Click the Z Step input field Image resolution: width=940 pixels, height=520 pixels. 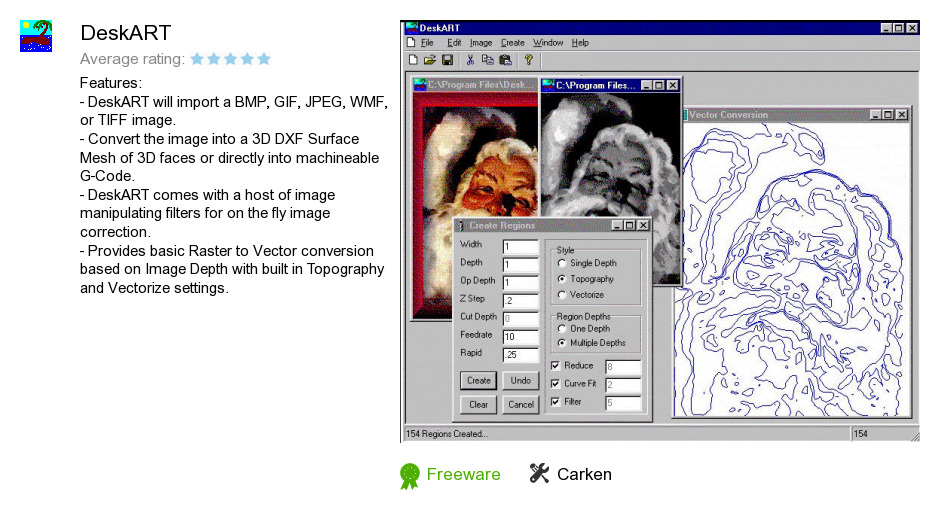(x=520, y=300)
